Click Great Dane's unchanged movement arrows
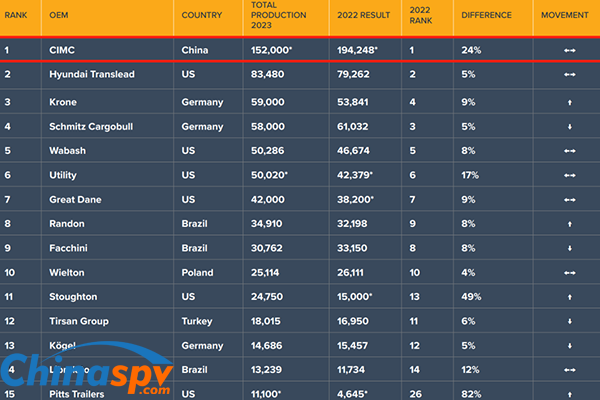This screenshot has width=600, height=400. coord(570,200)
